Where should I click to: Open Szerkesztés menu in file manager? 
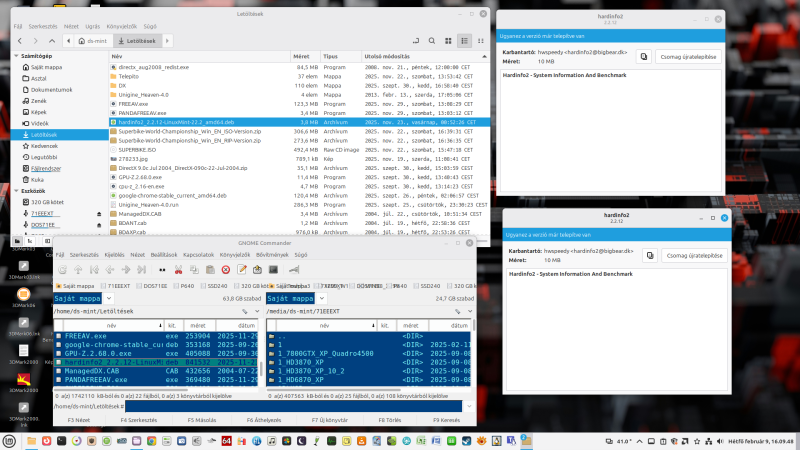pos(42,27)
